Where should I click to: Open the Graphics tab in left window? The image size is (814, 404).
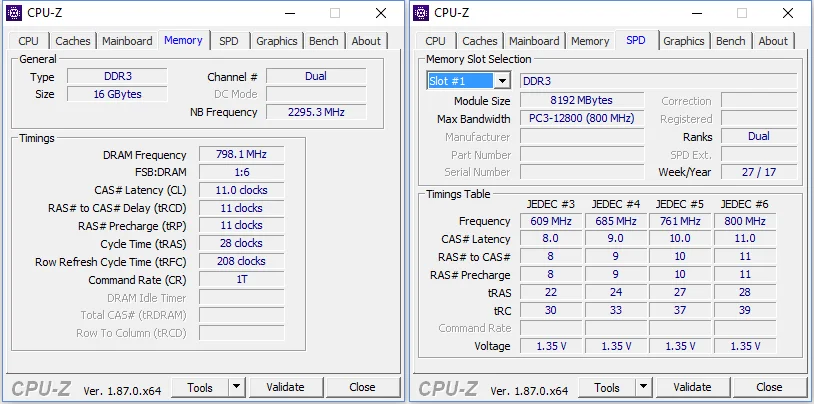277,41
